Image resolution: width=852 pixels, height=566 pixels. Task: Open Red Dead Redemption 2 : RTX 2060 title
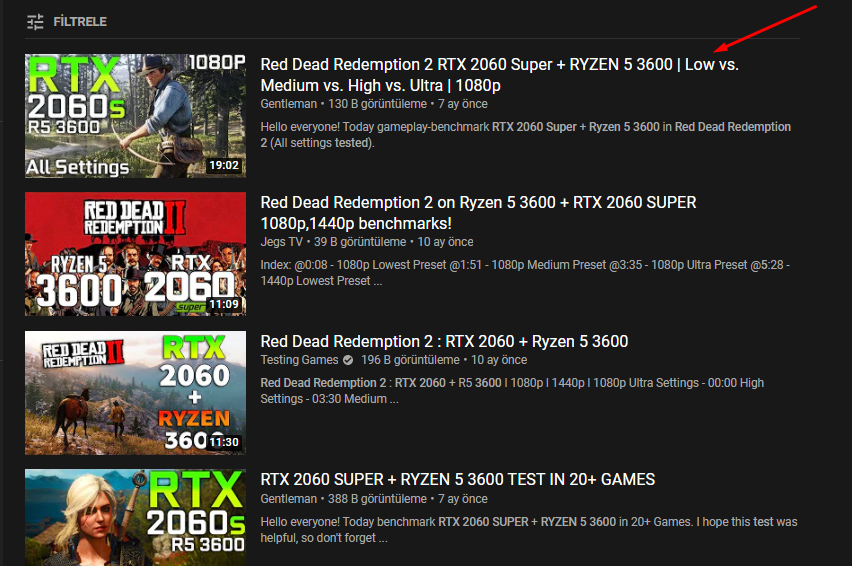[x=444, y=342]
